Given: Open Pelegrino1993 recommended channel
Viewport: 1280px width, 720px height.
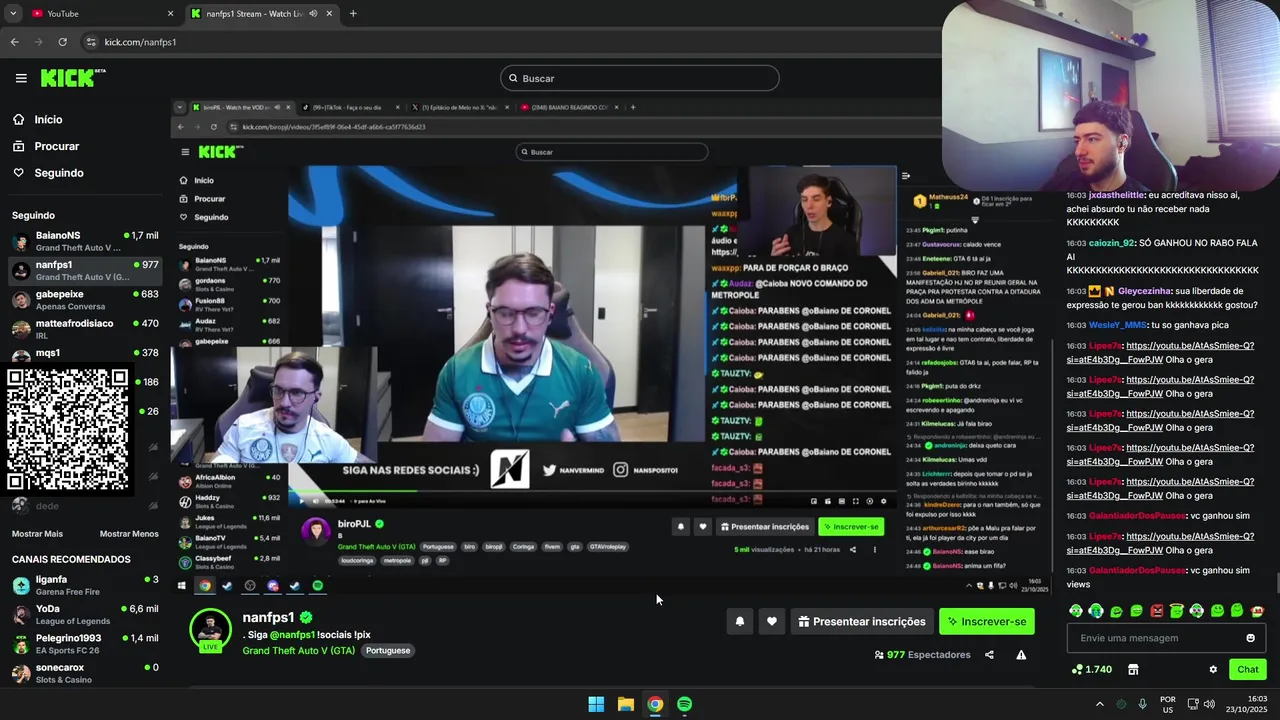Looking at the screenshot, I should [x=84, y=643].
